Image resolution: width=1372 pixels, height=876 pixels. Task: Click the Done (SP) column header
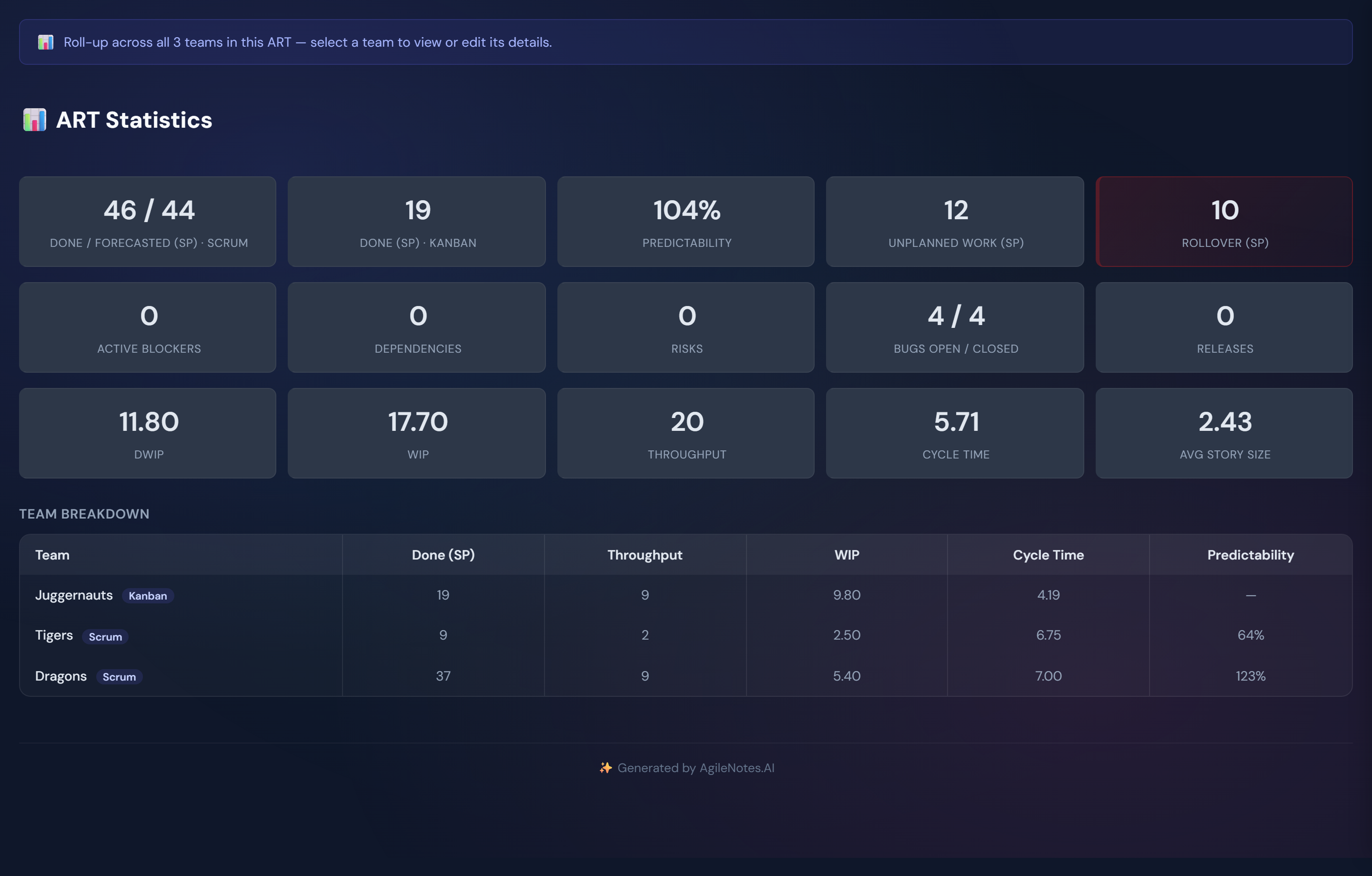(x=443, y=555)
